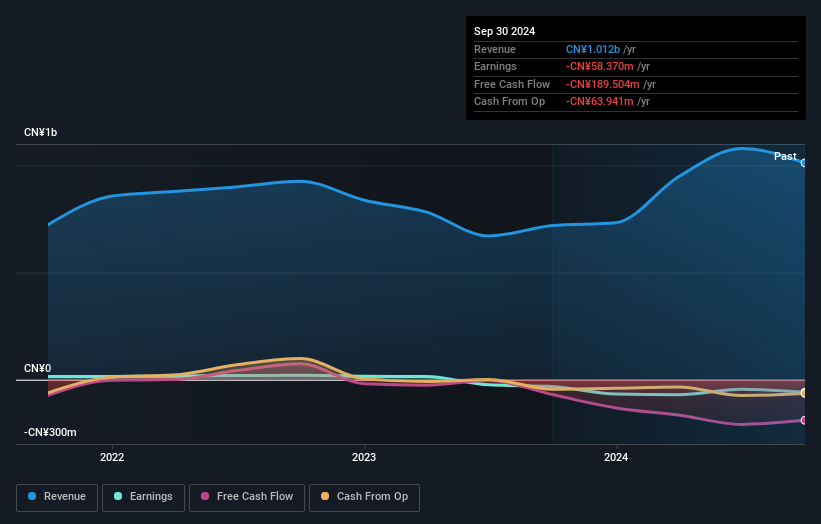Image resolution: width=821 pixels, height=524 pixels.
Task: Click the 2022 x-axis label
Action: (x=112, y=457)
